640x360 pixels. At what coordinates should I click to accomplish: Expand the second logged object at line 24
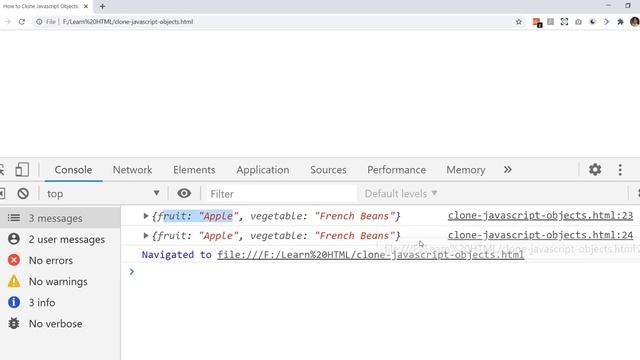pyautogui.click(x=146, y=236)
